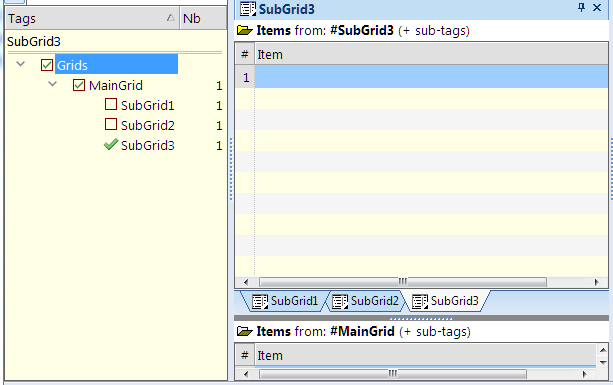Click up arrow of MainGrid grid vertical scrollbar
Image resolution: width=613 pixels, height=385 pixels.
pyautogui.click(x=603, y=350)
